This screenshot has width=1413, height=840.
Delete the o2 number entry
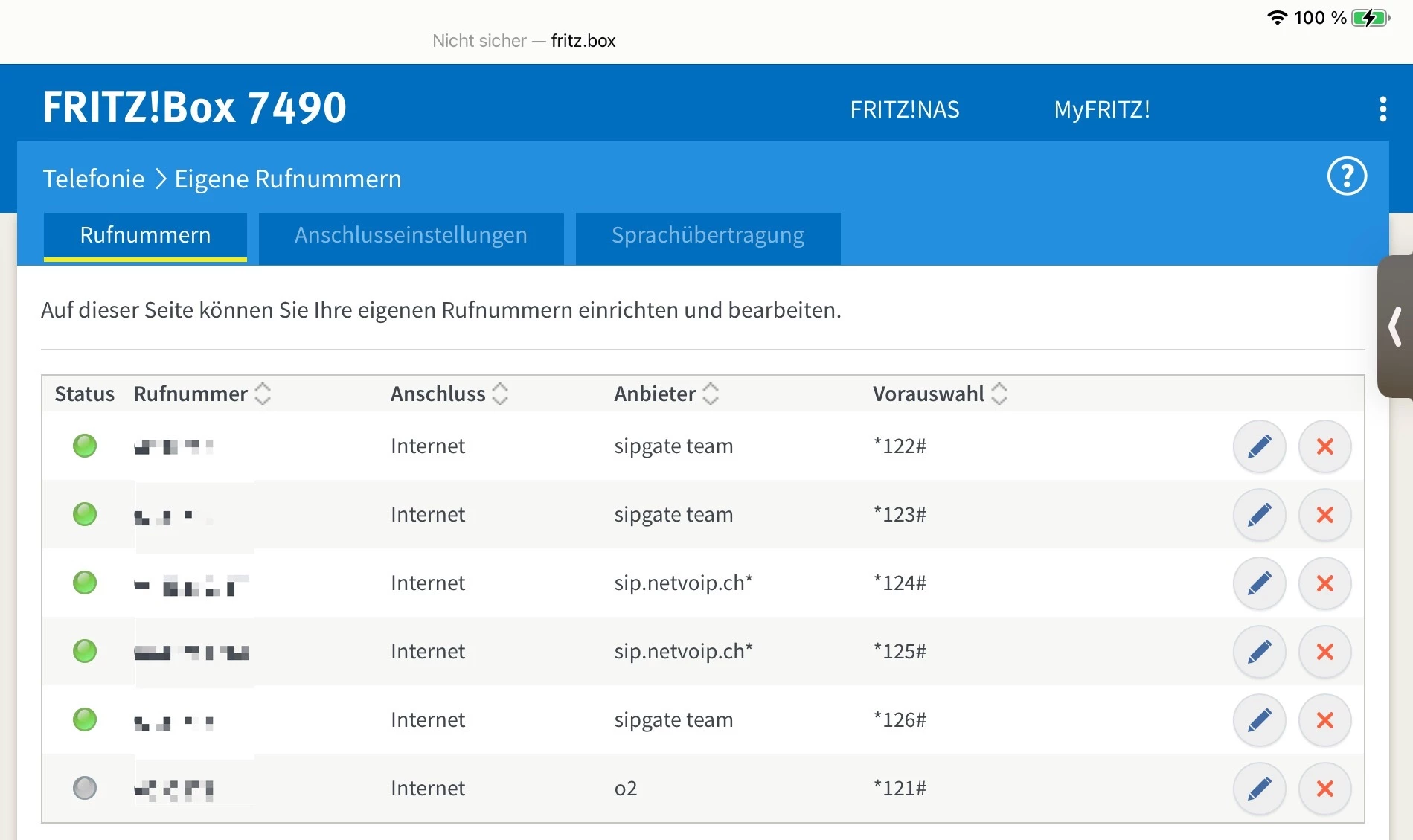(1324, 789)
